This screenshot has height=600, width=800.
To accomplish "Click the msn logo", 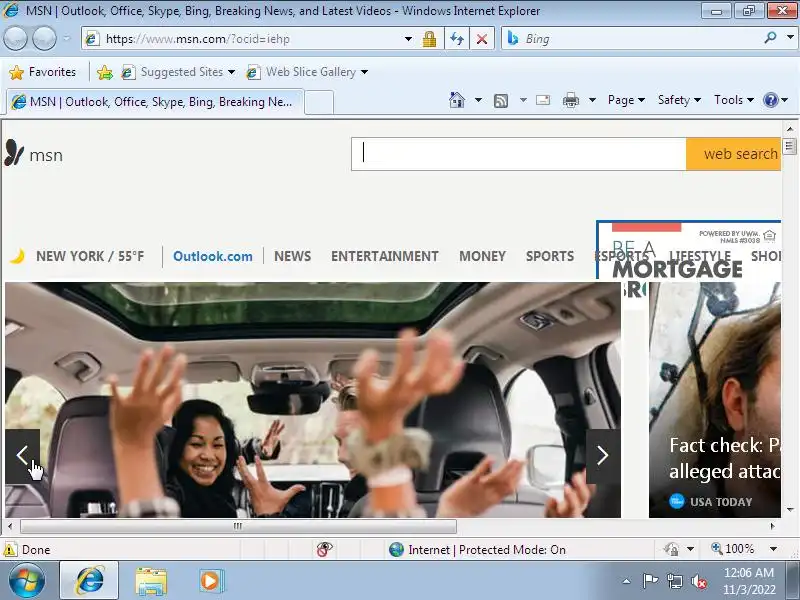I will 34,154.
